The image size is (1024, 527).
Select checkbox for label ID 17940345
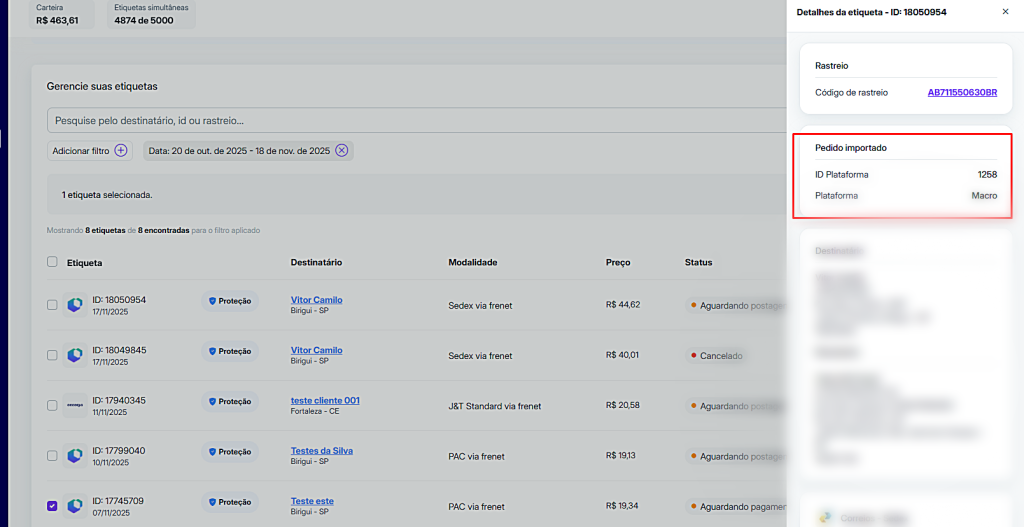pyautogui.click(x=52, y=405)
